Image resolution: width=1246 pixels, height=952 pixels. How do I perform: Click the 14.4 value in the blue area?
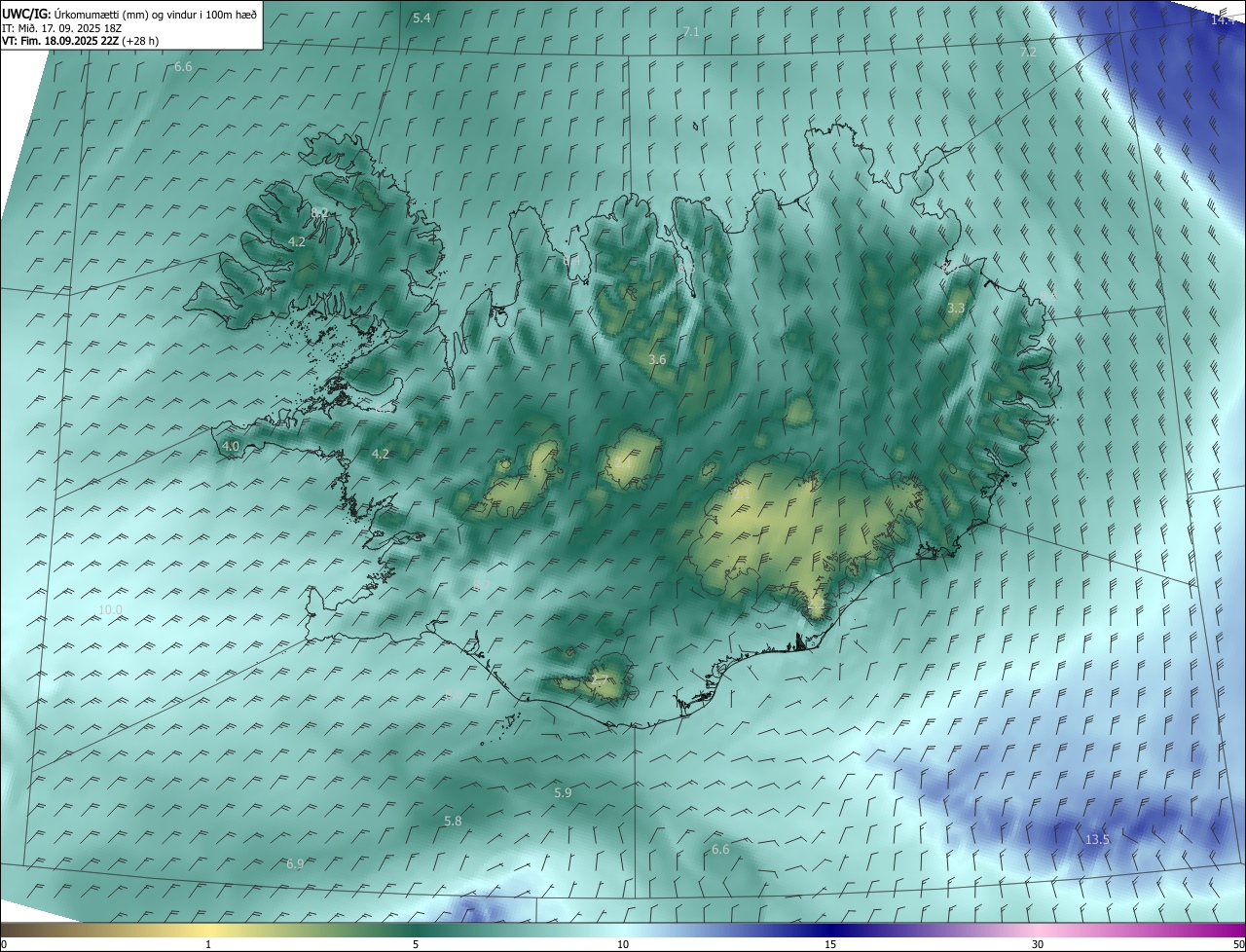click(x=1223, y=19)
